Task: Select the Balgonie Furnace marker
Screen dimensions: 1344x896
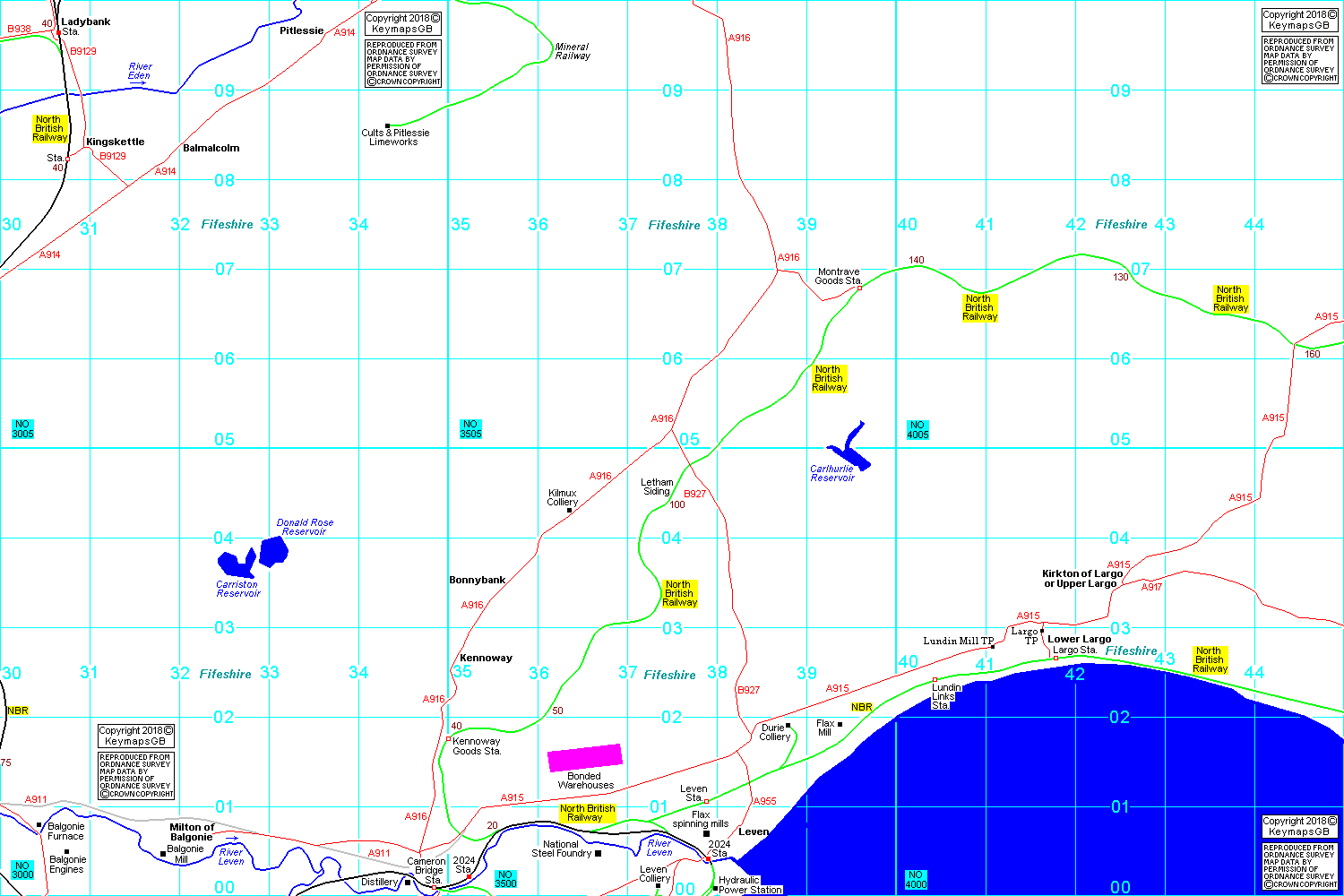Action: tap(39, 825)
